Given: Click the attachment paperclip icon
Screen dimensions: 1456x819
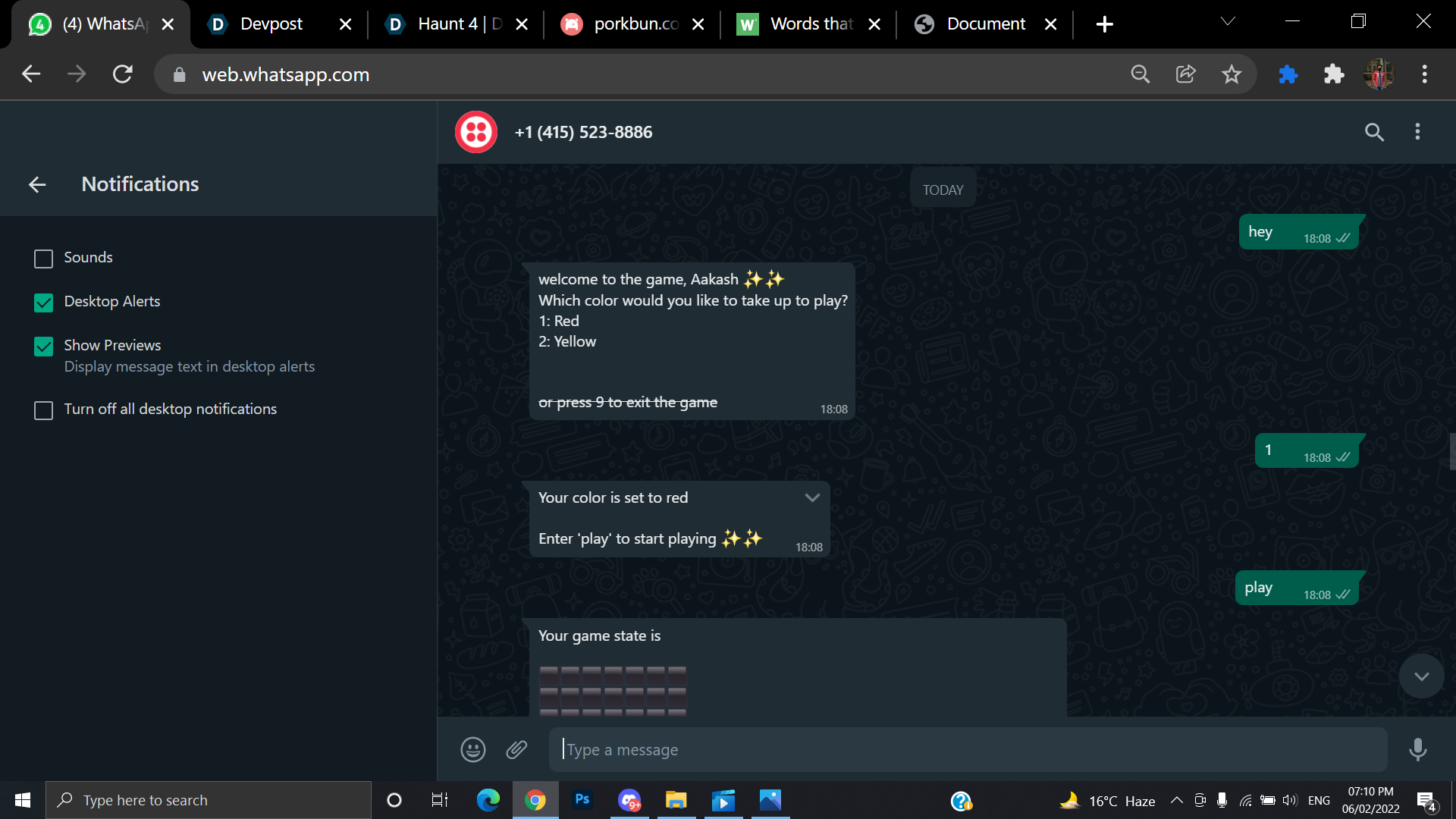Looking at the screenshot, I should coord(516,750).
